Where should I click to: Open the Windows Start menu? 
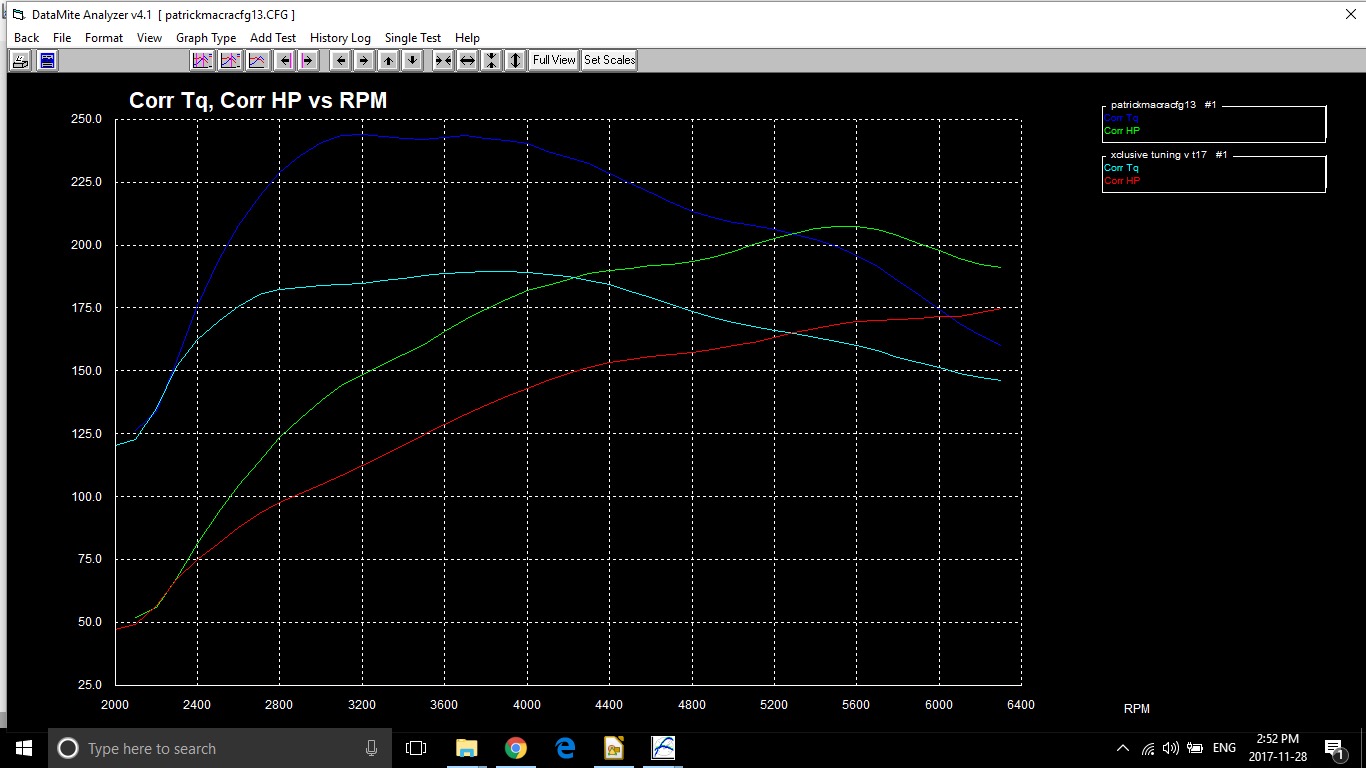click(x=24, y=748)
